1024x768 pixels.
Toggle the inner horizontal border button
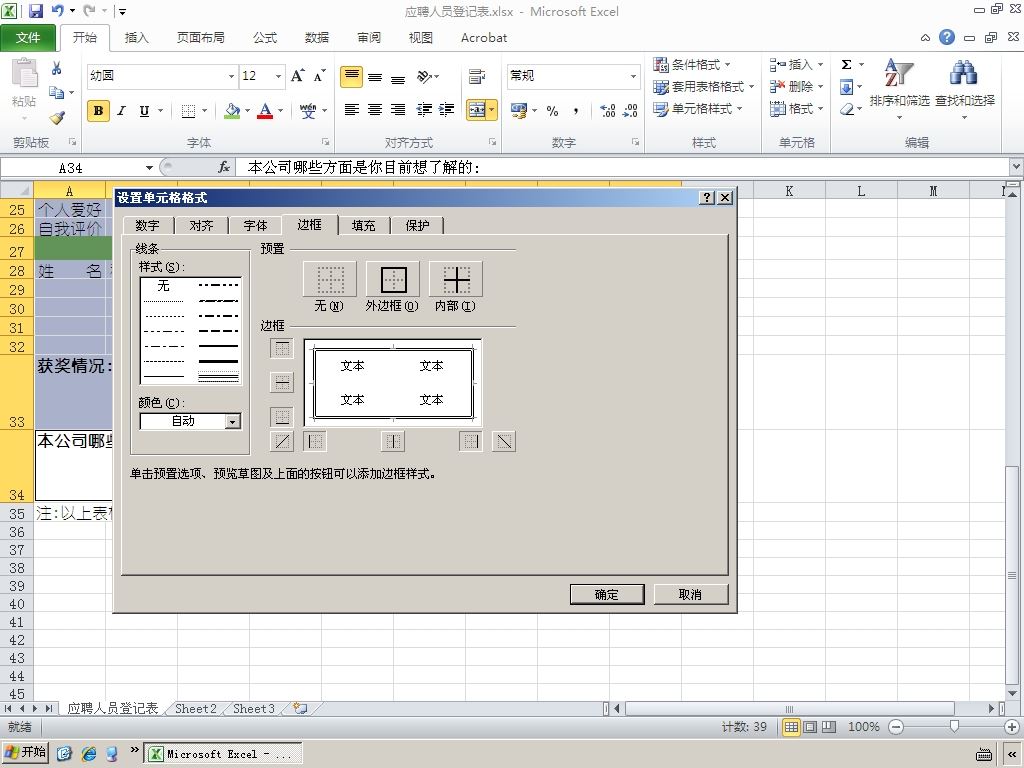[x=282, y=382]
